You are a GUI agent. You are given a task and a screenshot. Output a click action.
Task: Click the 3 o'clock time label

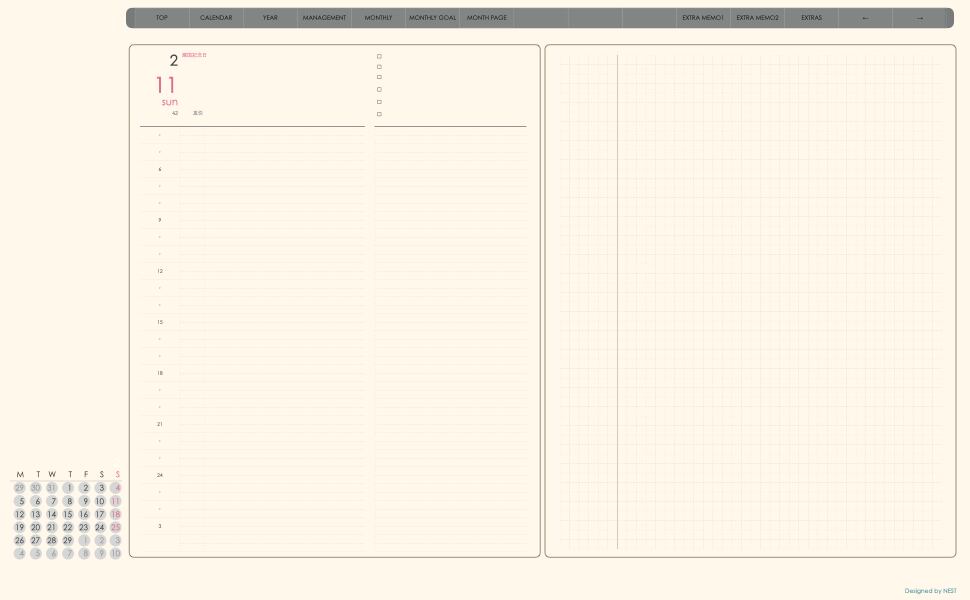160,526
